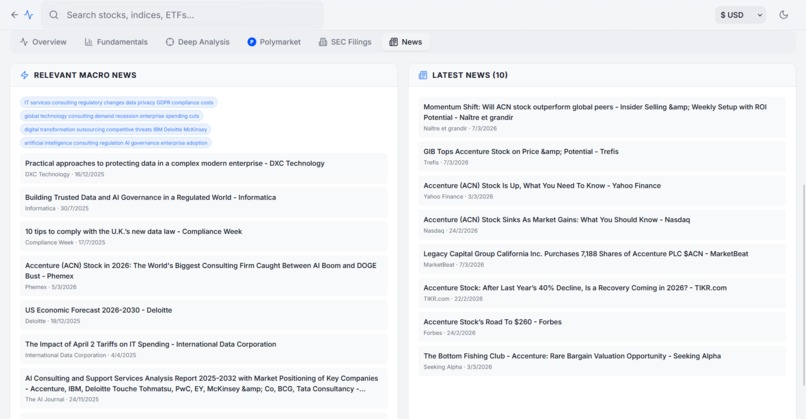Click the lightning icon beside Relevant Macro News

[x=24, y=75]
